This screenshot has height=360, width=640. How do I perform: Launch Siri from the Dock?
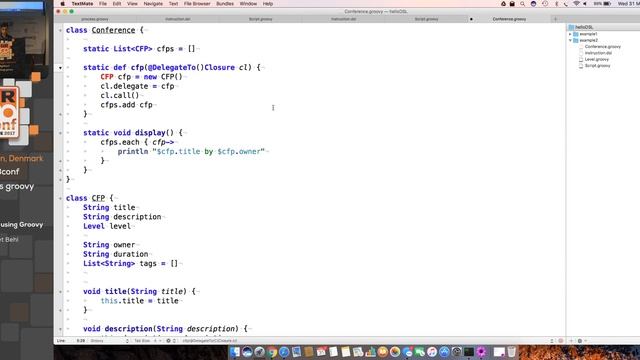[x=247, y=352]
